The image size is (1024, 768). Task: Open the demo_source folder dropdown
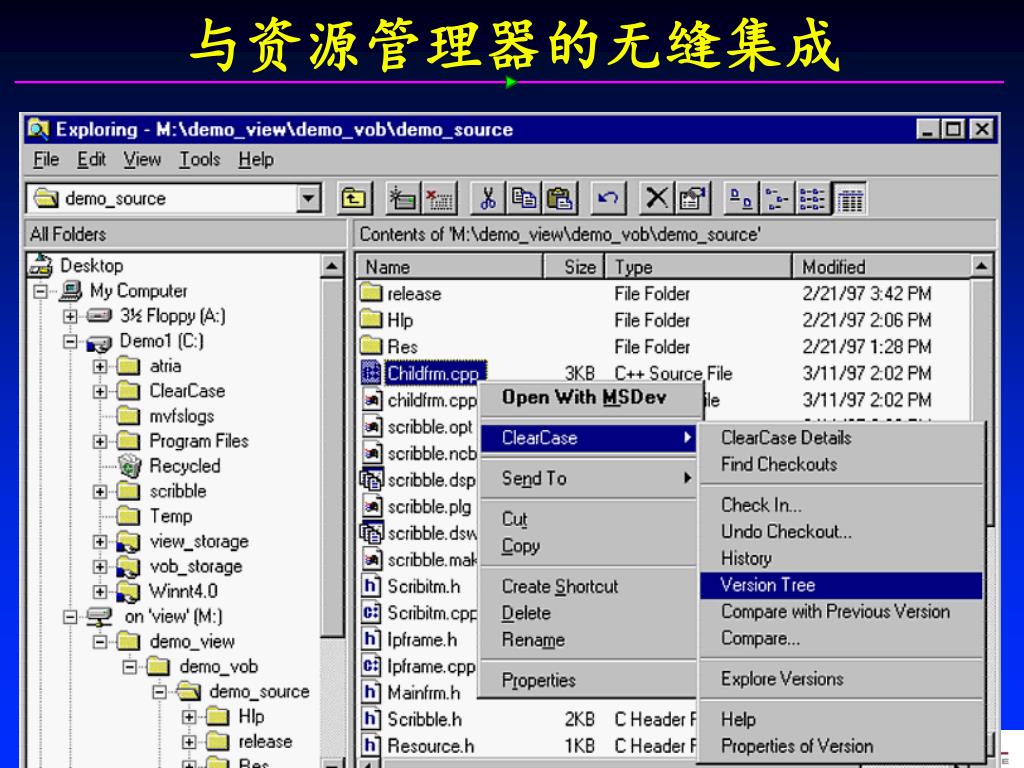pyautogui.click(x=309, y=198)
